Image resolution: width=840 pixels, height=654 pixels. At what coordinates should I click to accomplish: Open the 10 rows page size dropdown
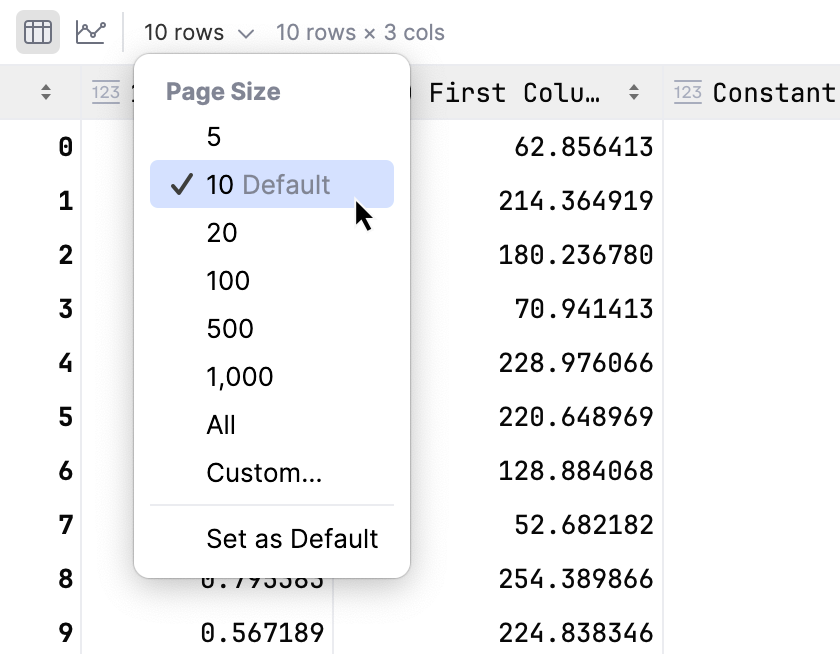198,31
